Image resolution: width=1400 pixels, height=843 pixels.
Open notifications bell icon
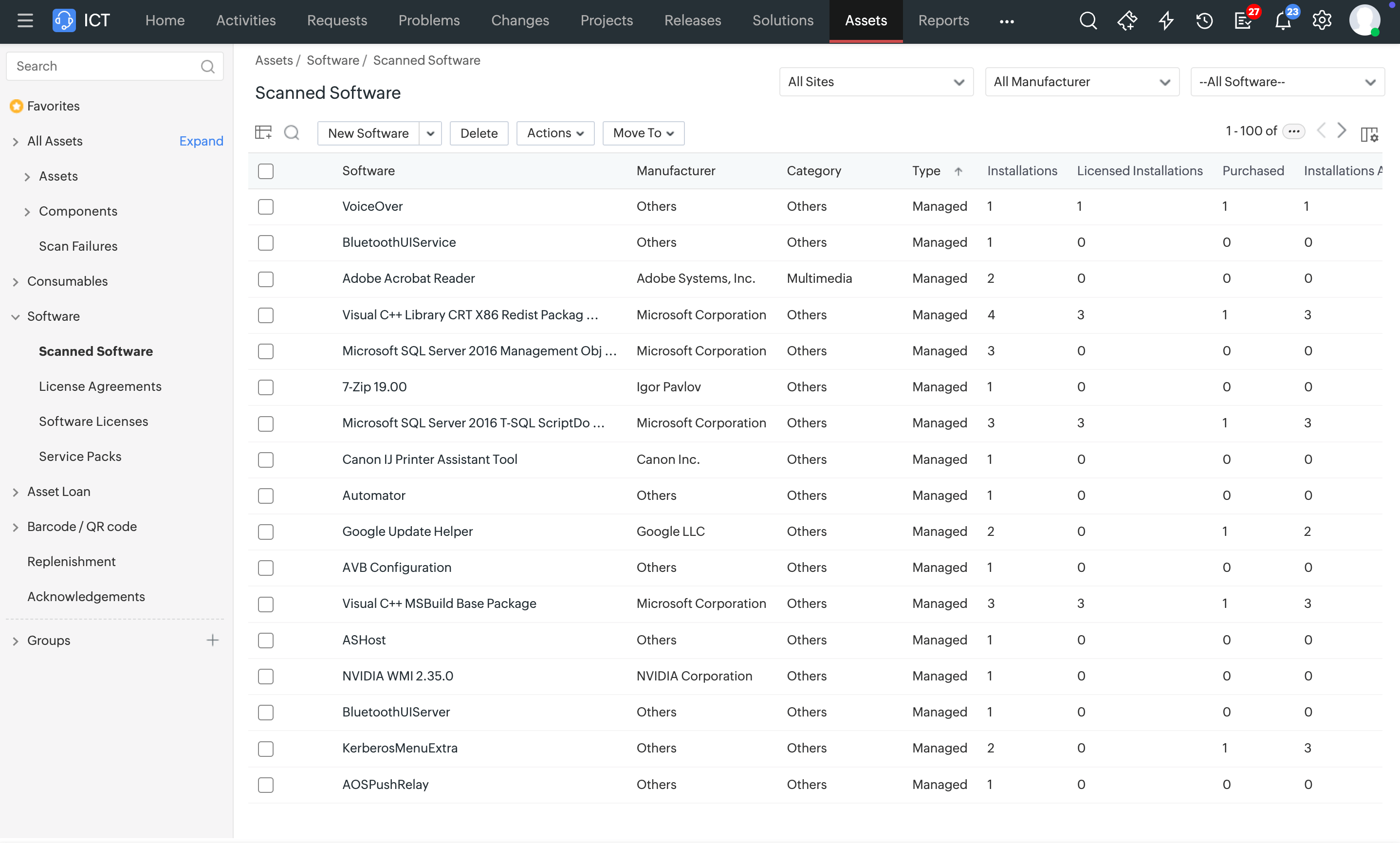click(x=1282, y=21)
